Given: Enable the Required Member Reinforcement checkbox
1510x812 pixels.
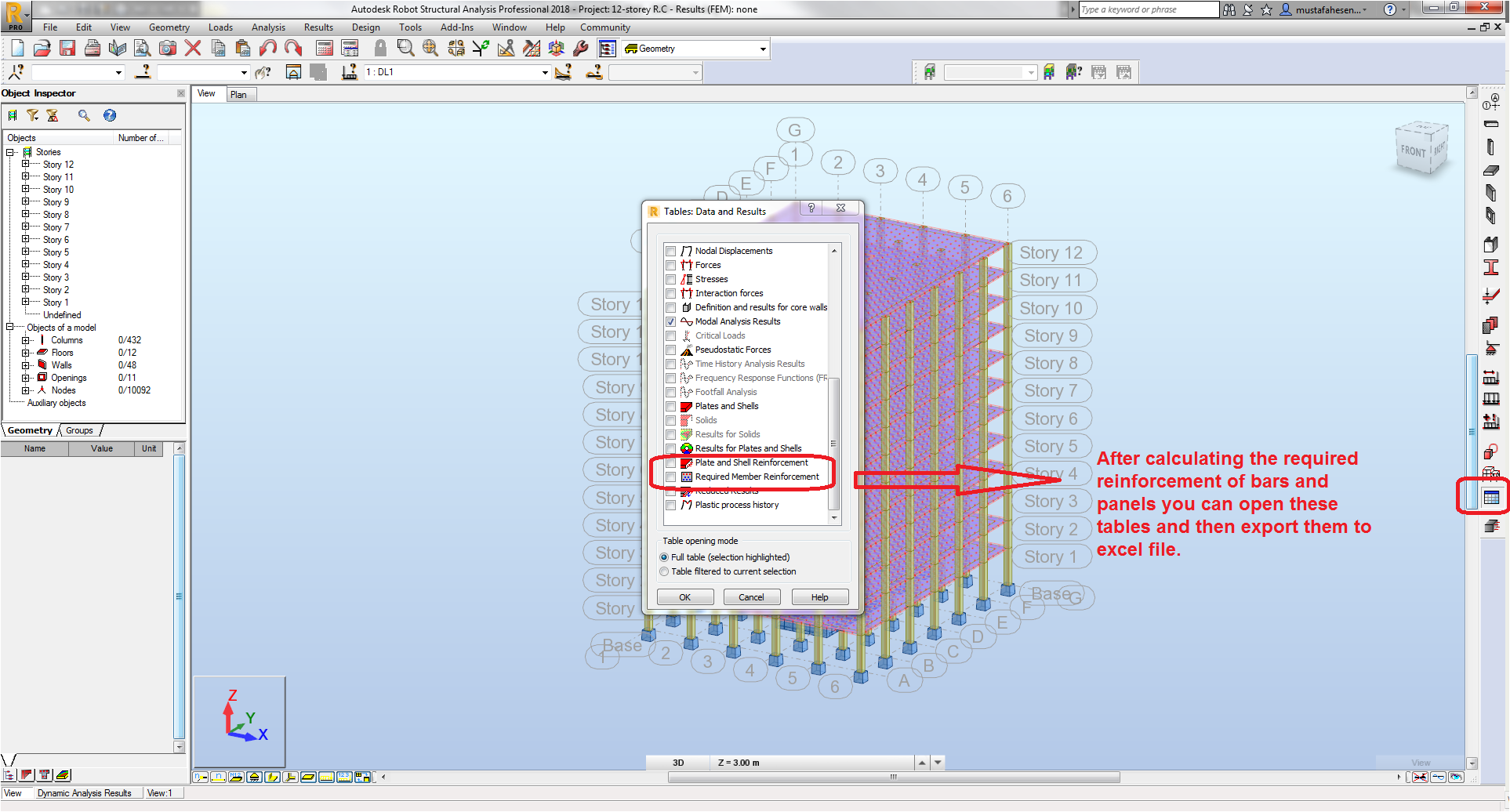Looking at the screenshot, I should (x=671, y=477).
